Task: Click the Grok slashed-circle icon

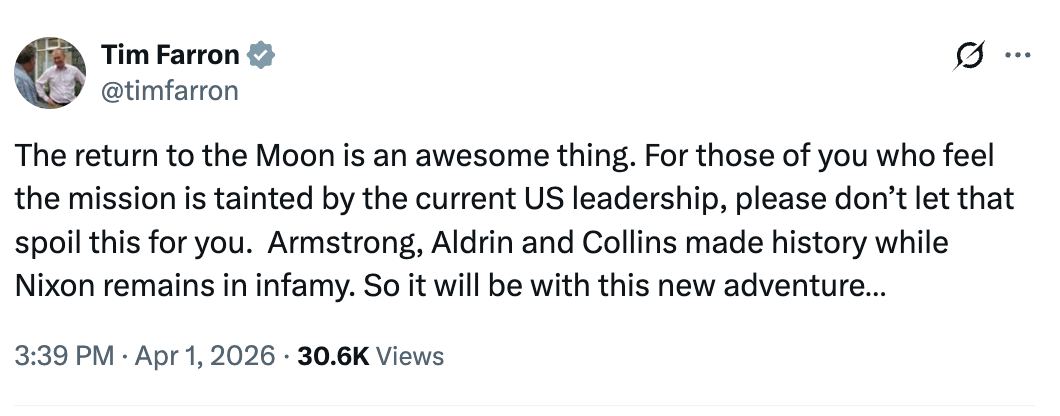Action: pyautogui.click(x=968, y=58)
